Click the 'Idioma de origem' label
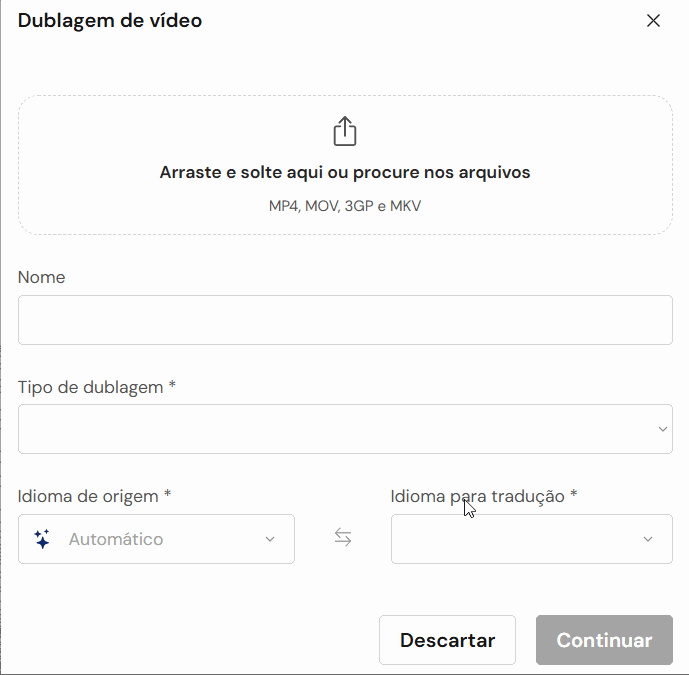 click(x=94, y=495)
